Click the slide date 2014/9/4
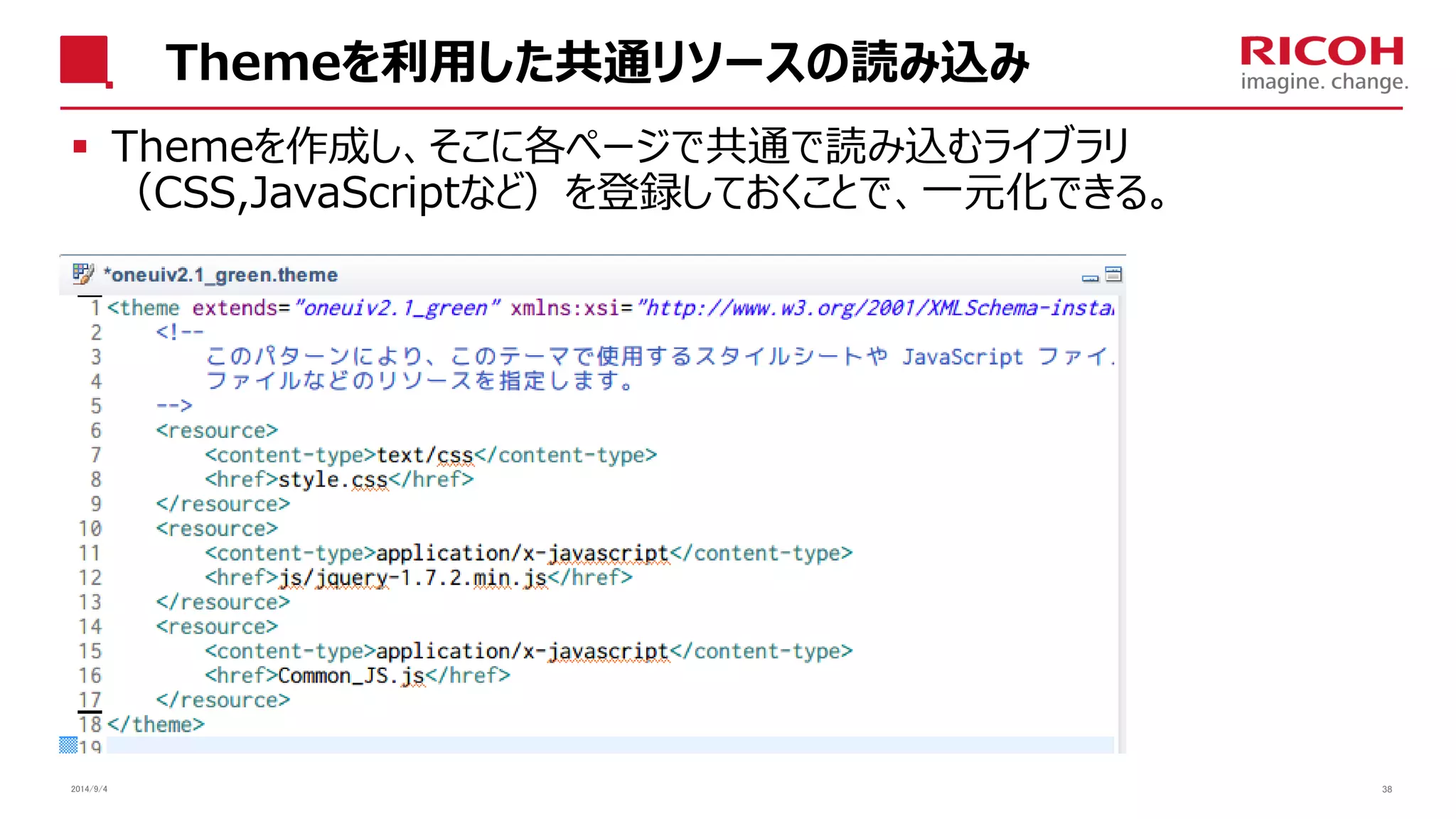This screenshot has height=819, width=1456. [89, 789]
